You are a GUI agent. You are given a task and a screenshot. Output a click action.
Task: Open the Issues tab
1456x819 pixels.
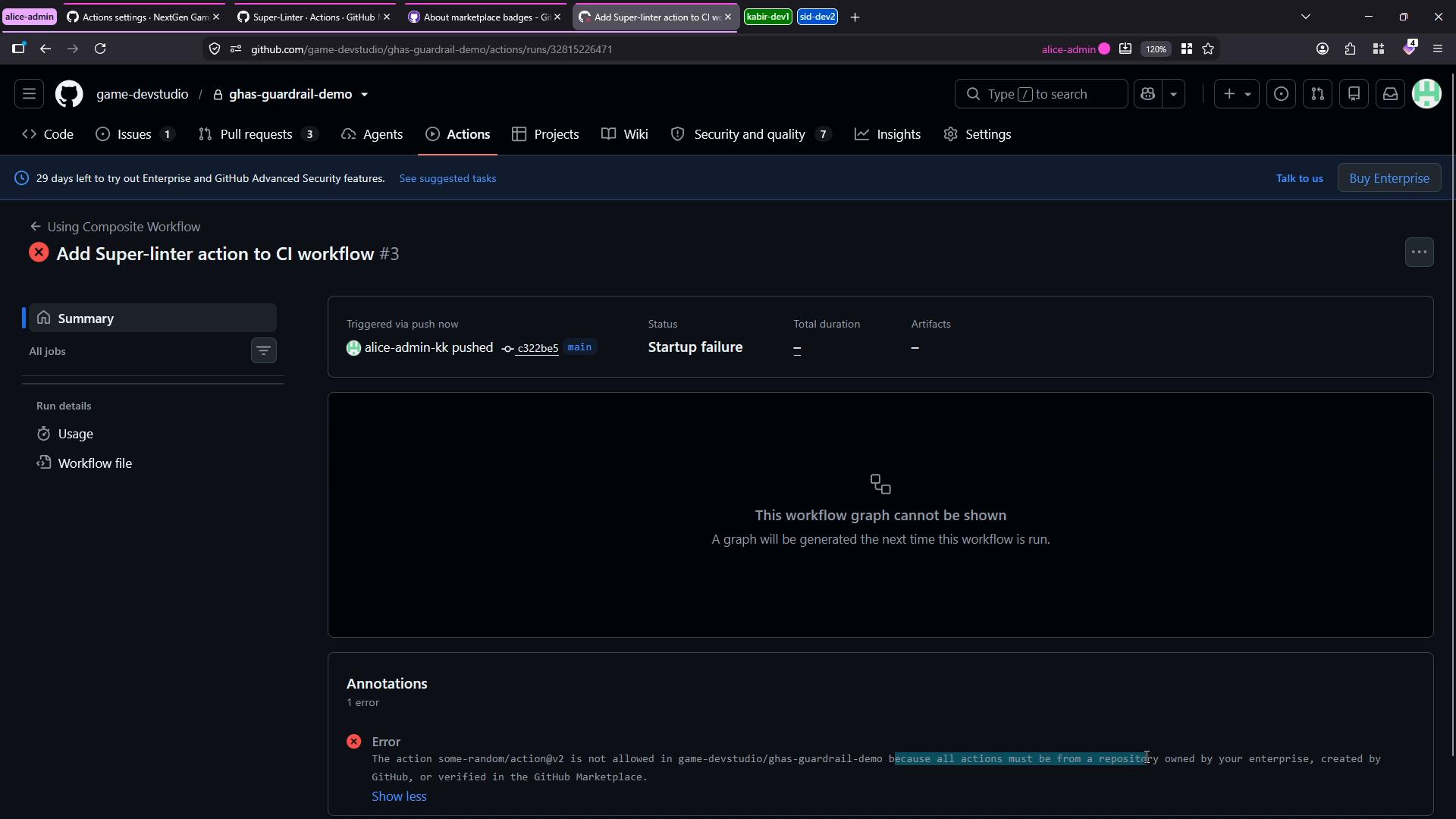(x=135, y=134)
